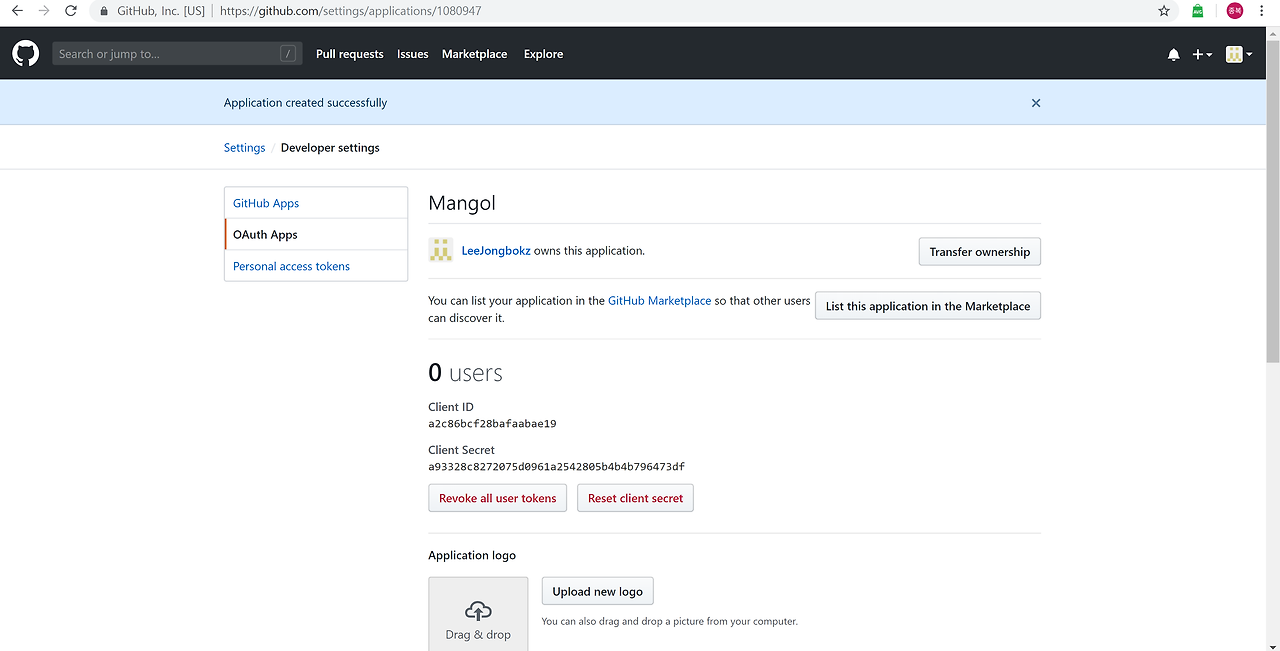
Task: Open the Chrome profile avatar
Action: pyautogui.click(x=1235, y=11)
